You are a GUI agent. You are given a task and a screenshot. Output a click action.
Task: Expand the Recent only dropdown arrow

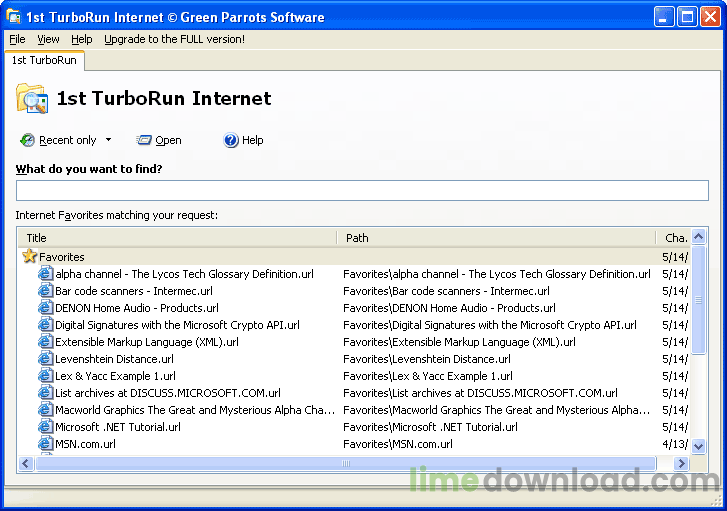pyautogui.click(x=108, y=140)
